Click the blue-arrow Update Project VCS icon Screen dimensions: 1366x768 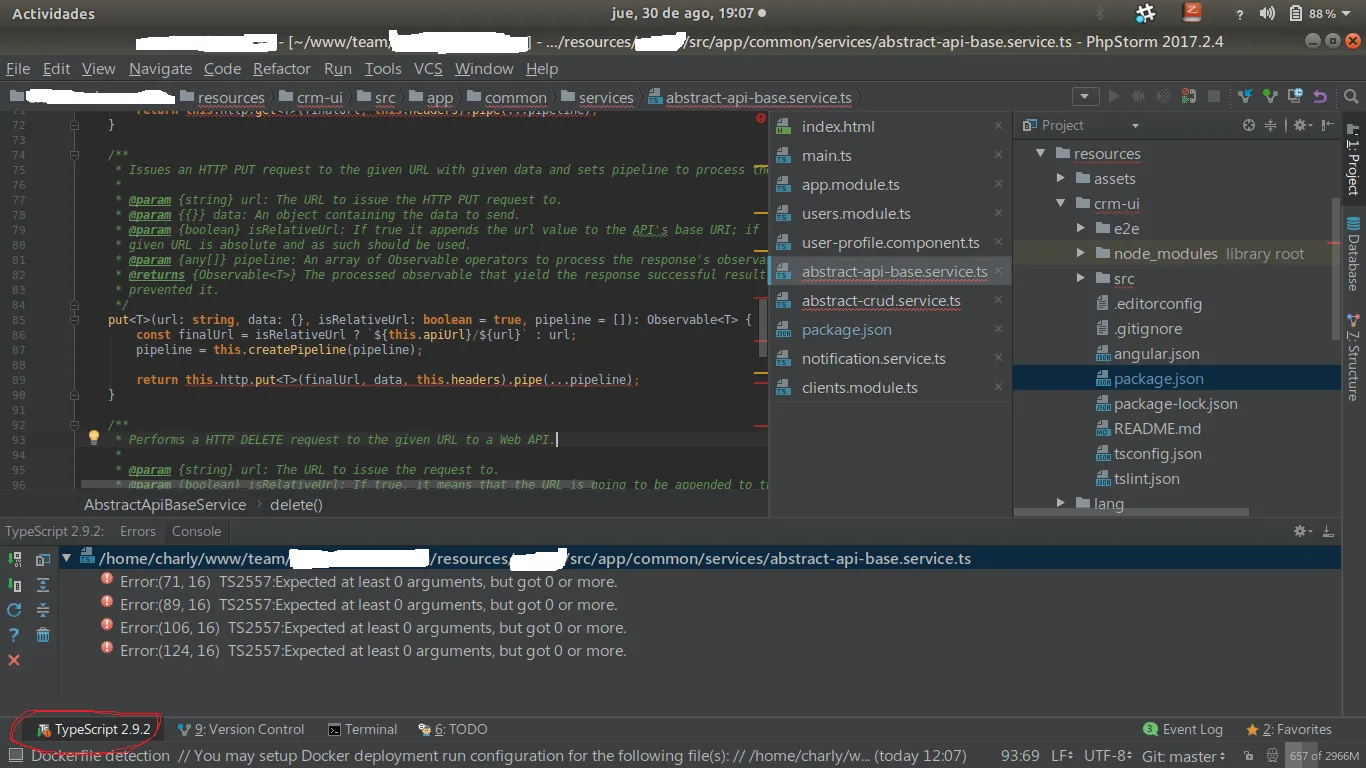pyautogui.click(x=1245, y=97)
